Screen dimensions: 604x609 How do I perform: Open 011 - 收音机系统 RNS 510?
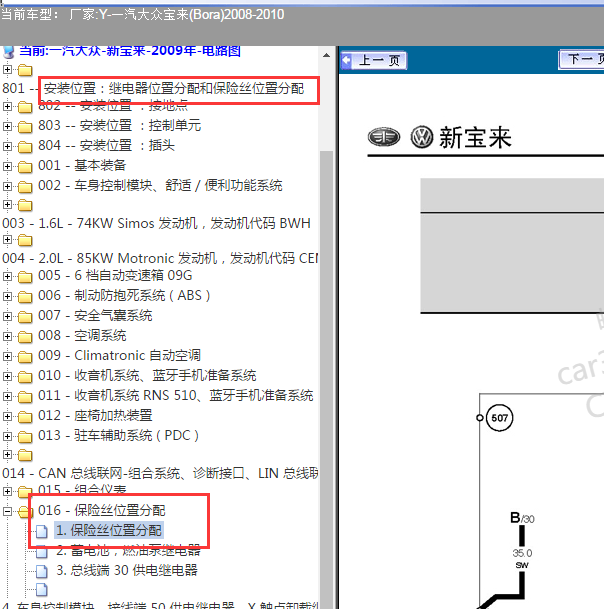pyautogui.click(x=176, y=395)
